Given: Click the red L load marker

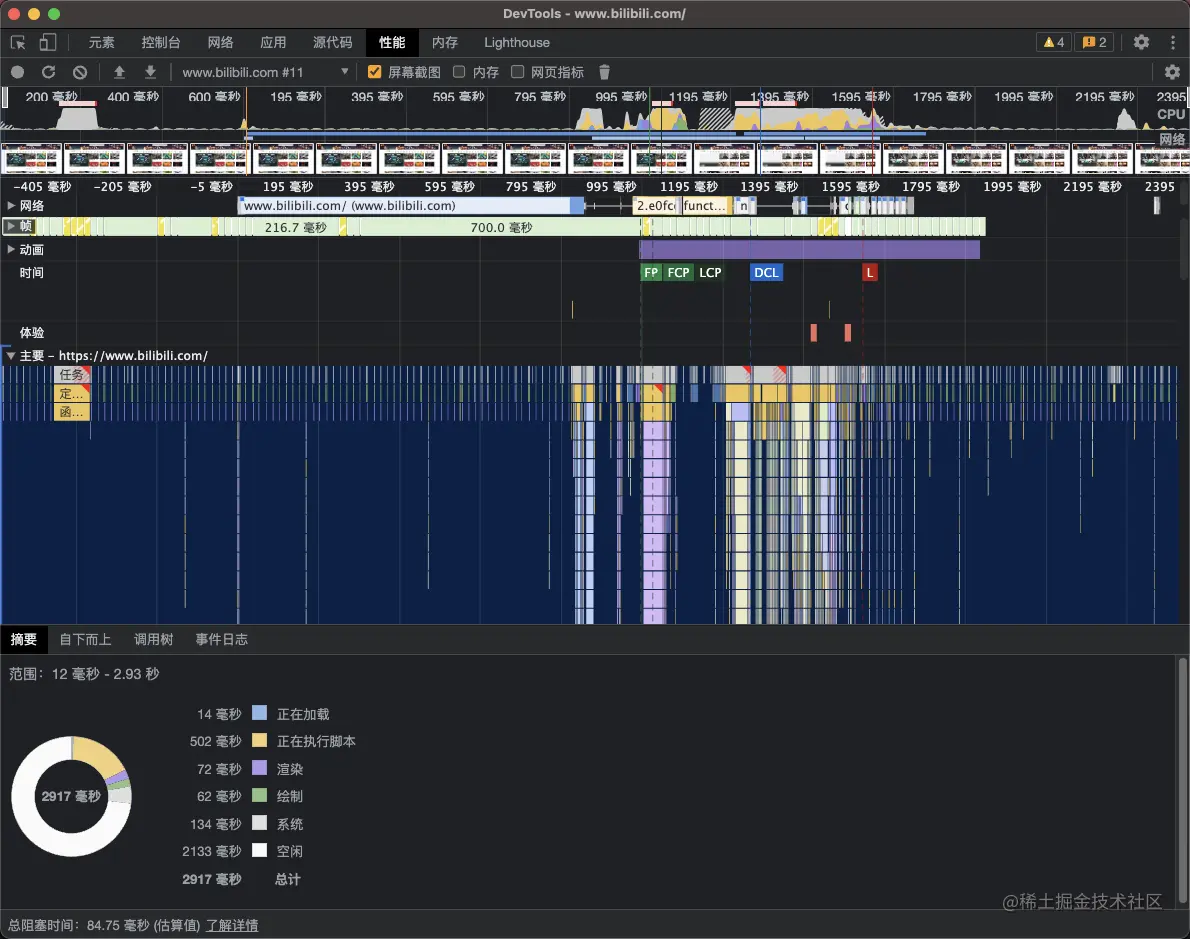Looking at the screenshot, I should (x=870, y=273).
